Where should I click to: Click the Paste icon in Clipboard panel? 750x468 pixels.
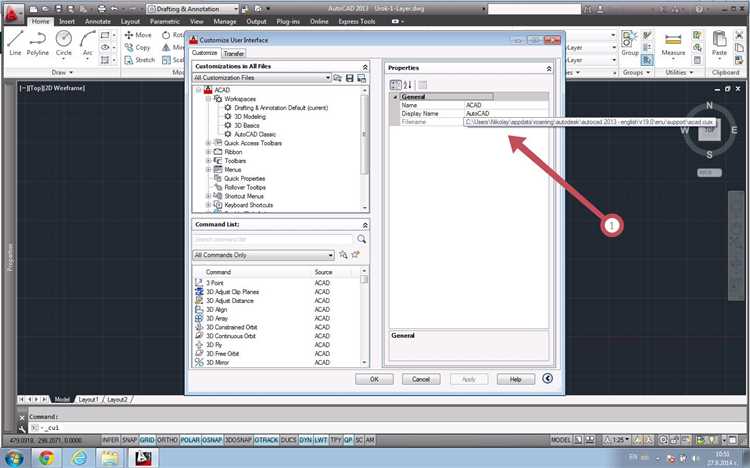coord(719,43)
